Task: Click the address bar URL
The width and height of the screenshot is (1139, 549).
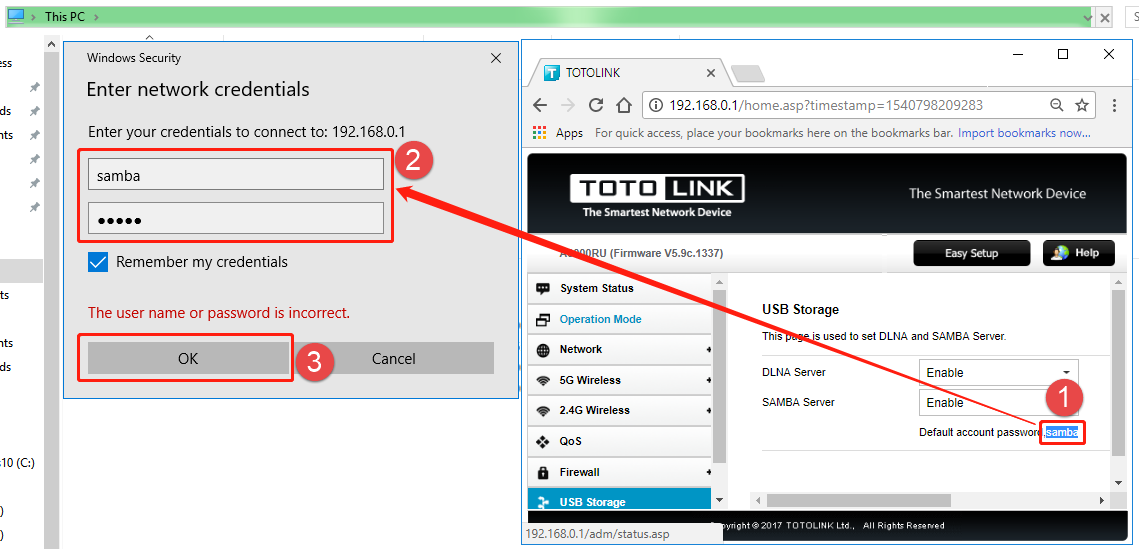Action: point(826,105)
